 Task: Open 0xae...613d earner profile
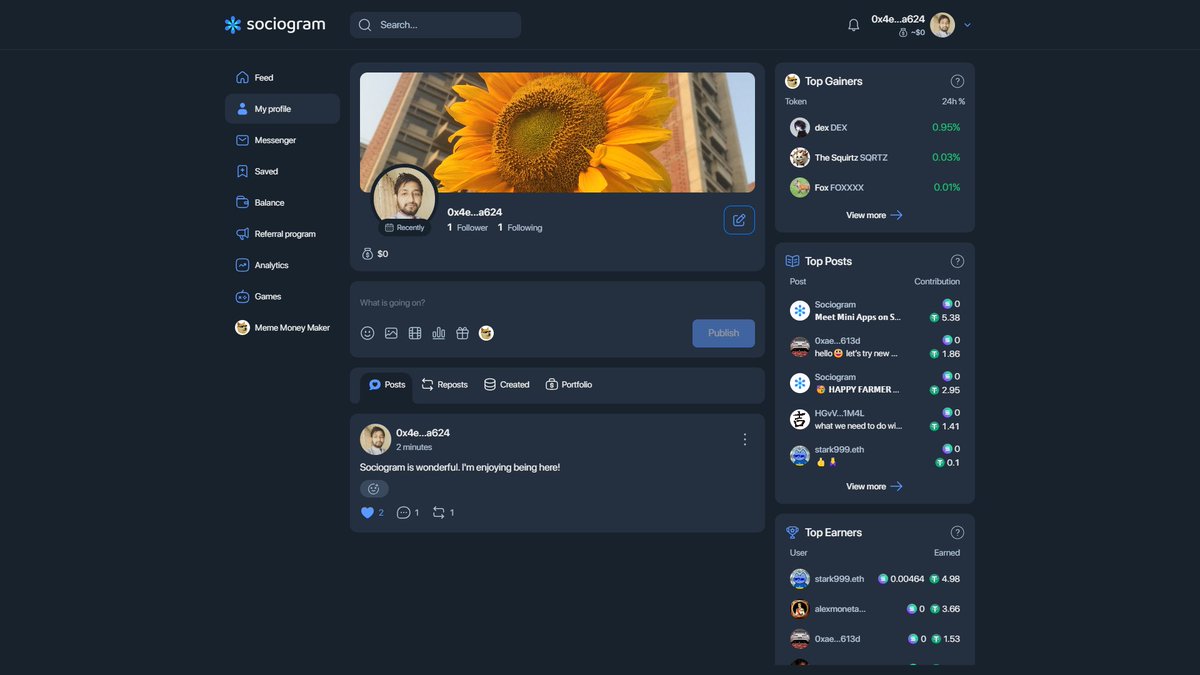point(875,638)
